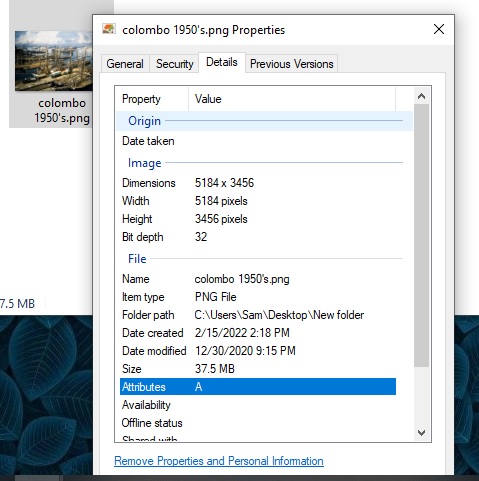Click the value 5184 x 3456

tap(224, 183)
